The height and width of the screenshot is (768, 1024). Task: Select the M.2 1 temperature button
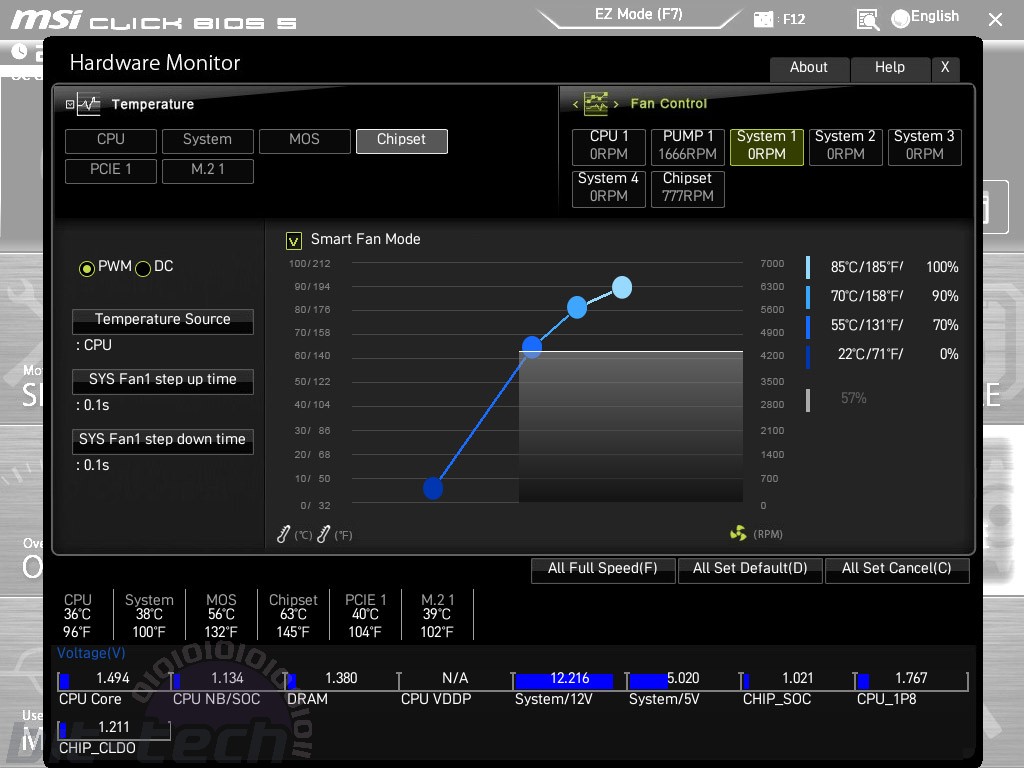[x=208, y=170]
